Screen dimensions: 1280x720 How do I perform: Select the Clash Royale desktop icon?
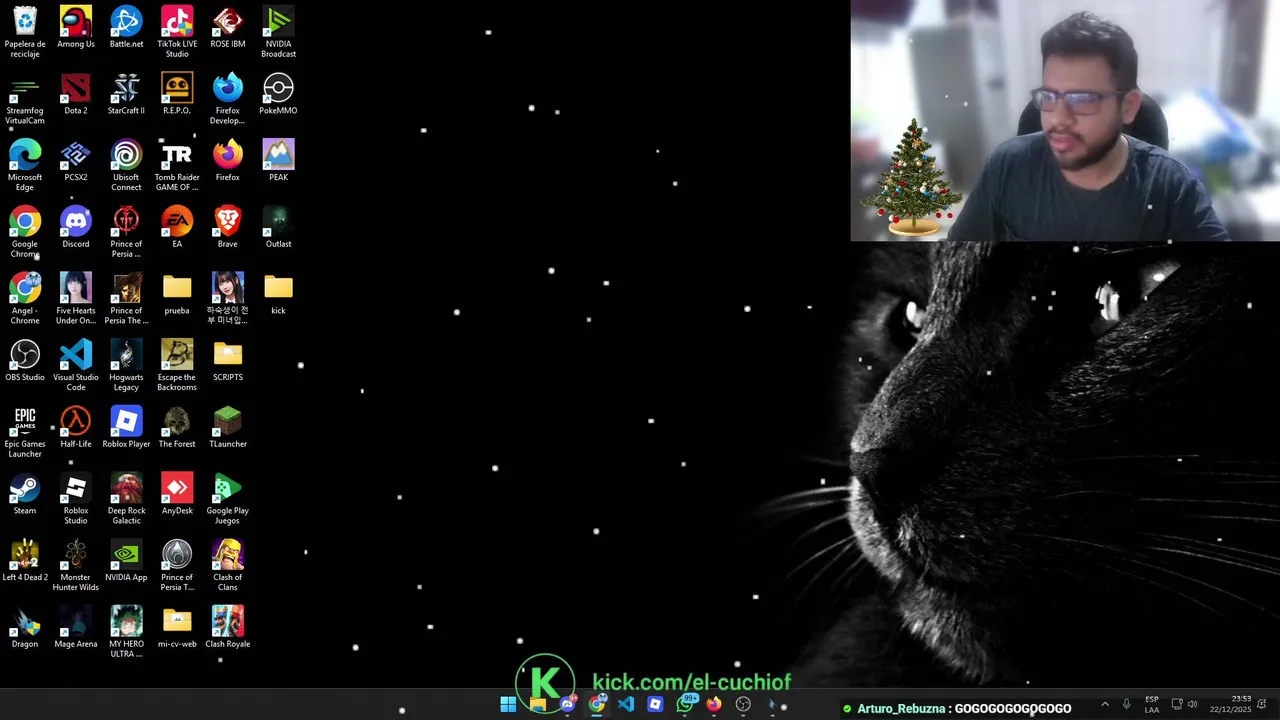point(228,629)
